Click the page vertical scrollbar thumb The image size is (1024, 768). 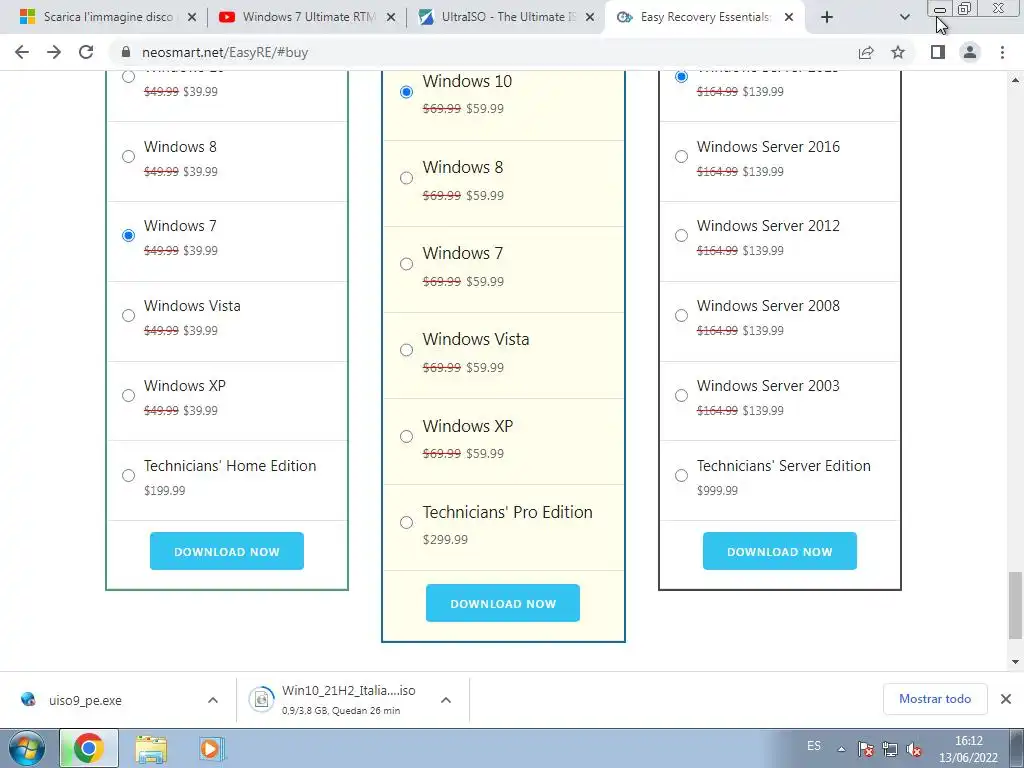(x=1015, y=605)
